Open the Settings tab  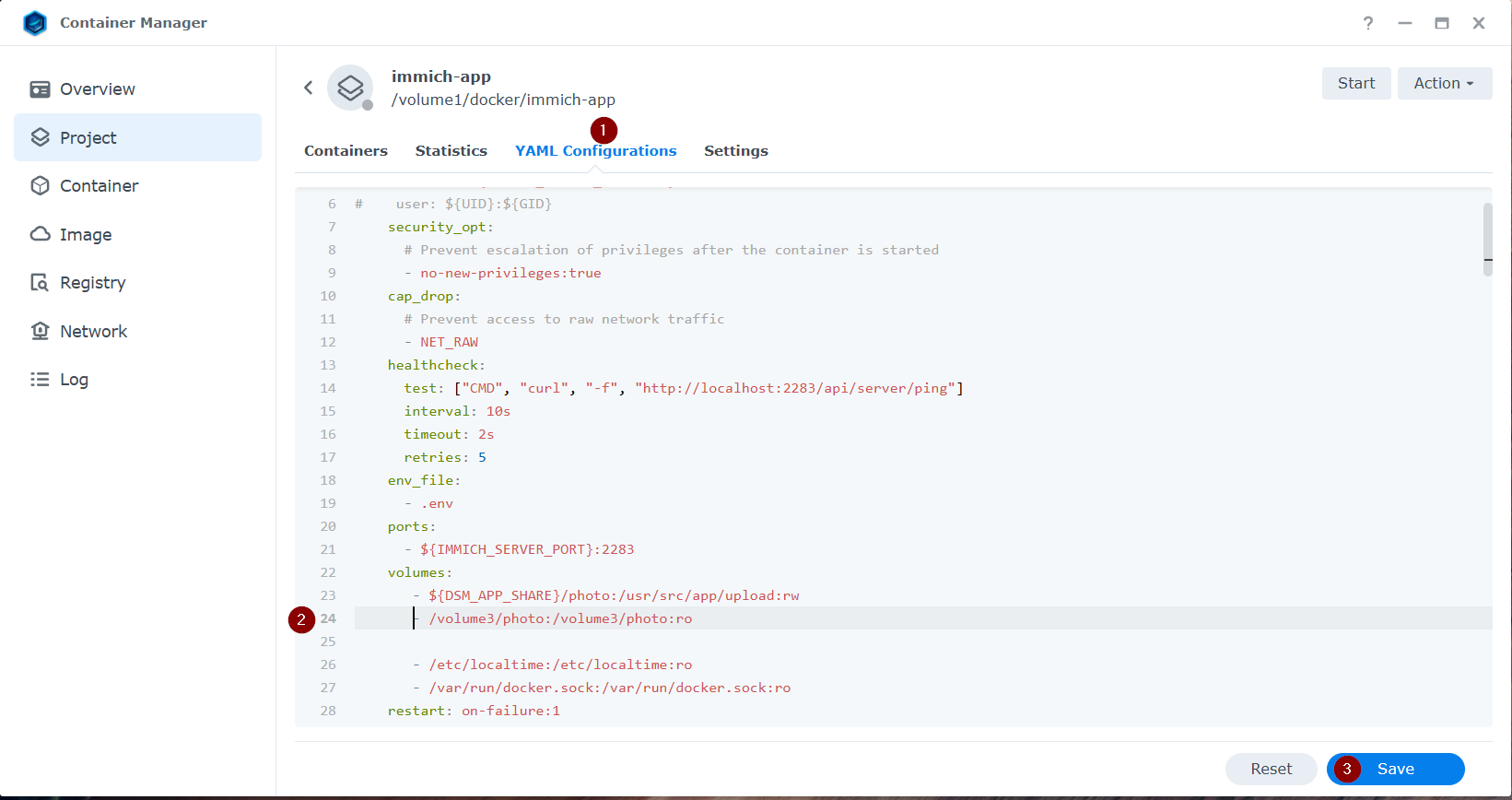click(736, 151)
